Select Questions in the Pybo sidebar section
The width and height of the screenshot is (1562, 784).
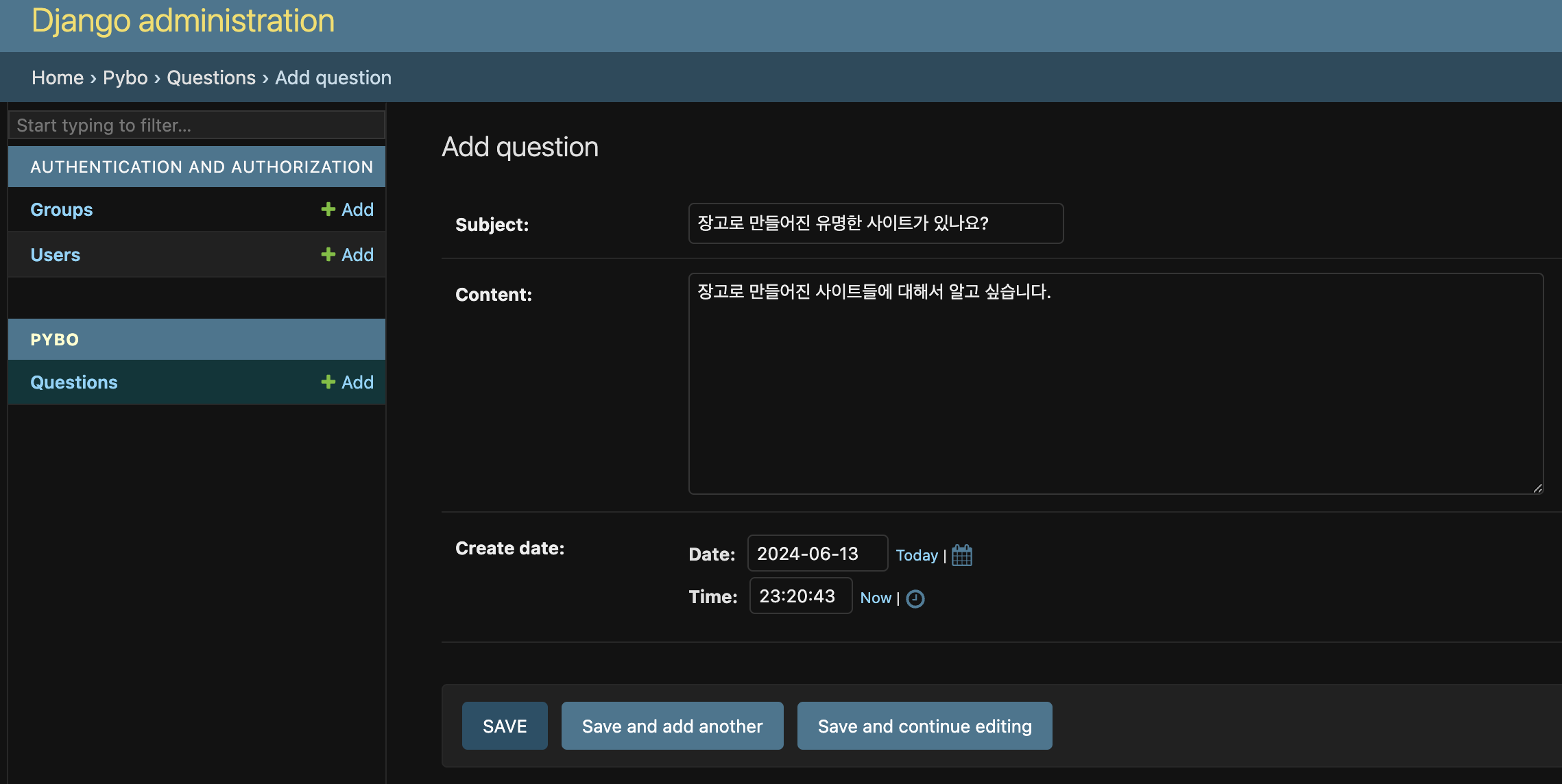click(x=74, y=382)
